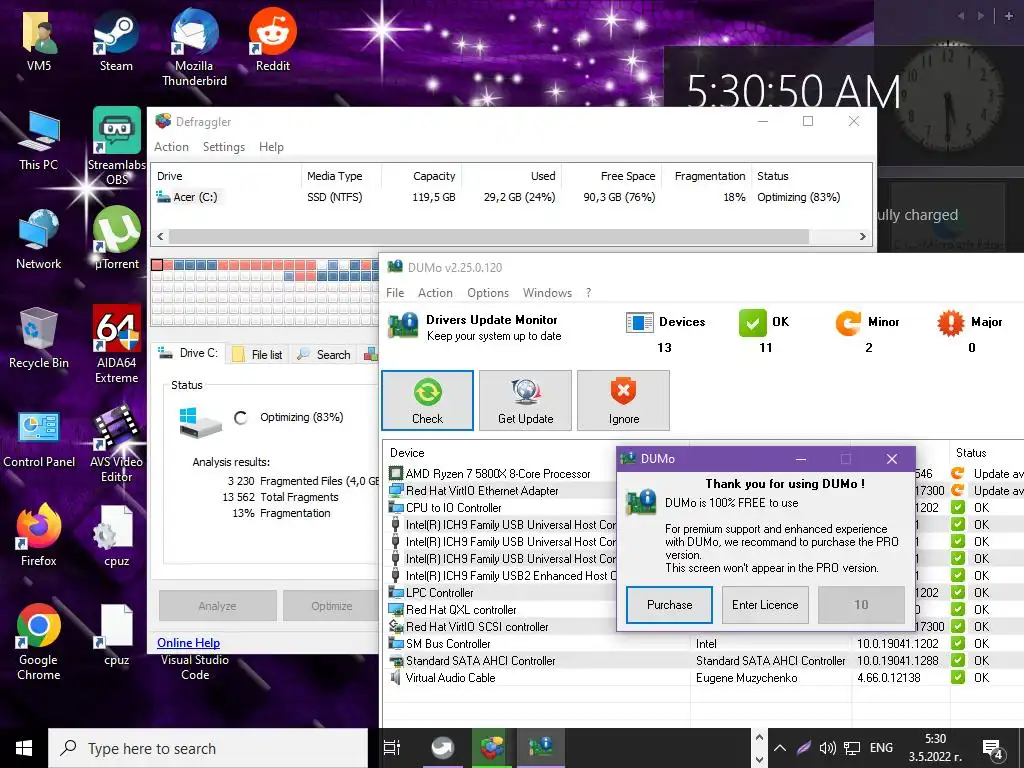This screenshot has height=768, width=1024.
Task: Open the VM5 folder desktop icon
Action: point(39,40)
